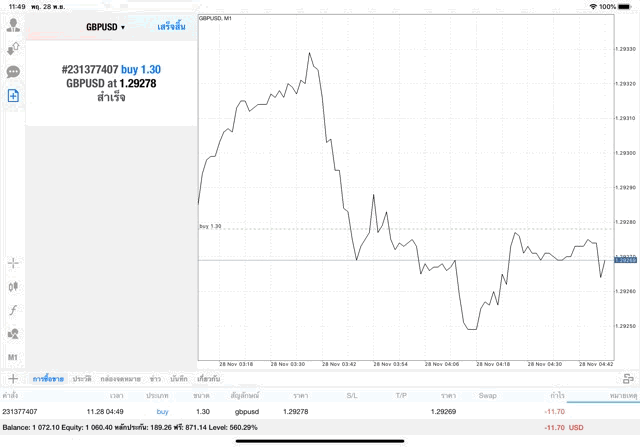Viewport: 640px width, 447px height.
Task: Open the chat messages icon
Action: click(x=14, y=72)
